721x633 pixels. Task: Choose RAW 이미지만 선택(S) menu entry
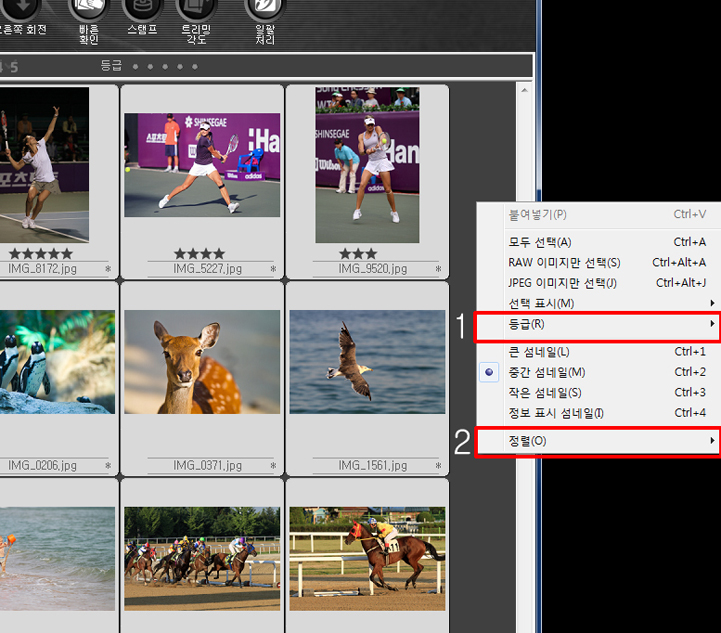coord(599,262)
